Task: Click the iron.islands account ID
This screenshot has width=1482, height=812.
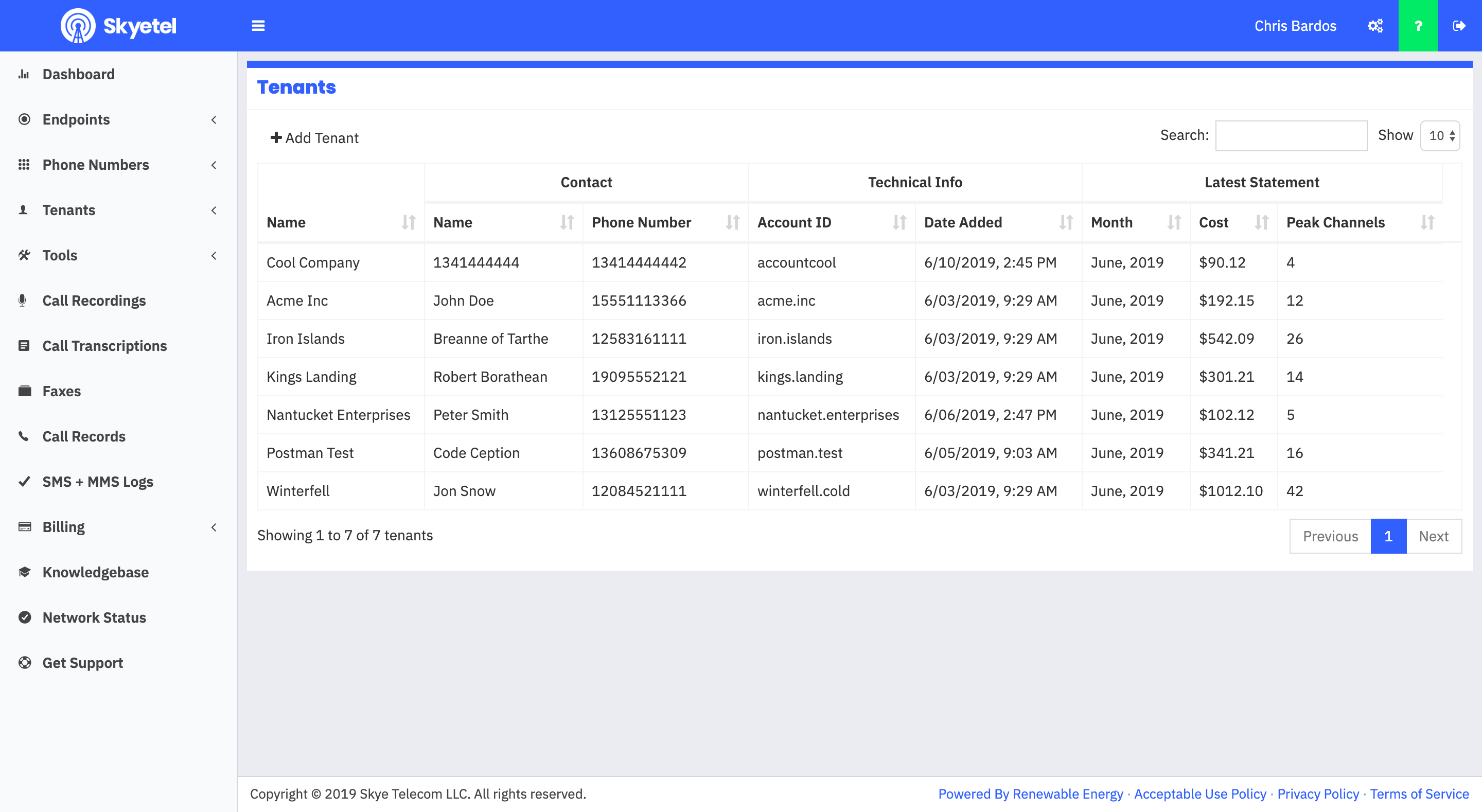Action: tap(795, 339)
